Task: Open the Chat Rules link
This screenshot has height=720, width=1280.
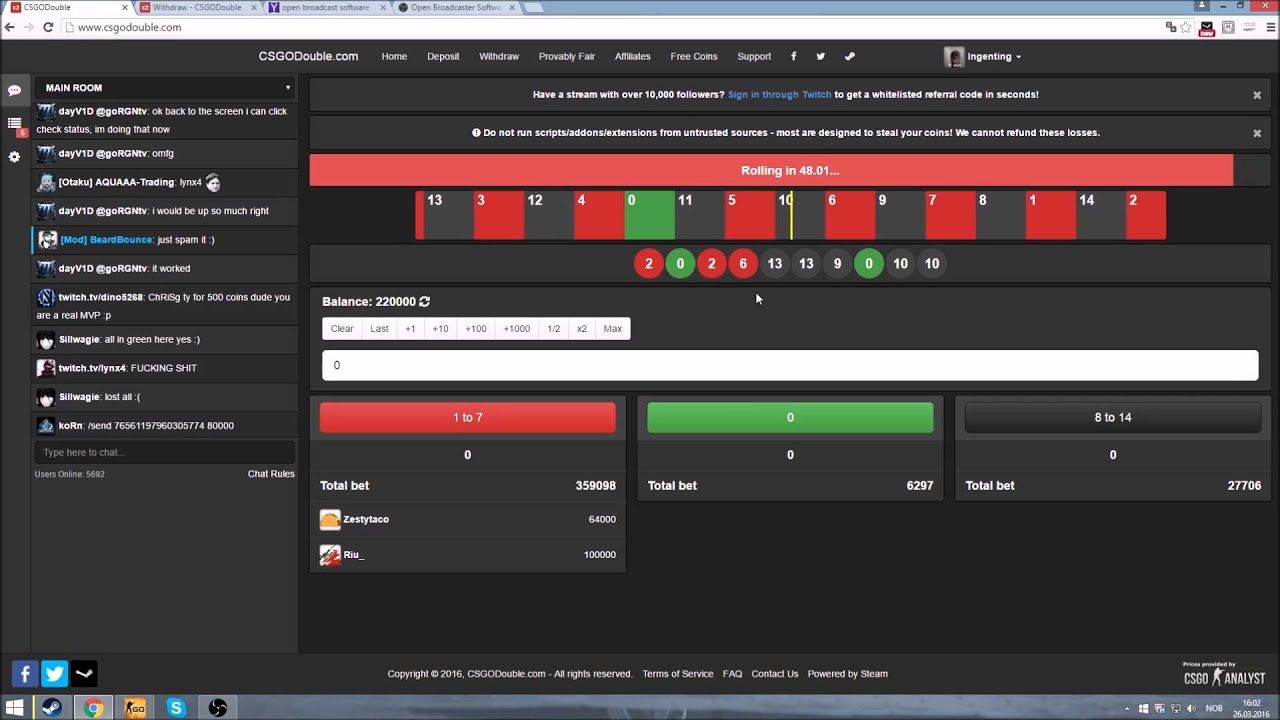Action: [x=271, y=474]
